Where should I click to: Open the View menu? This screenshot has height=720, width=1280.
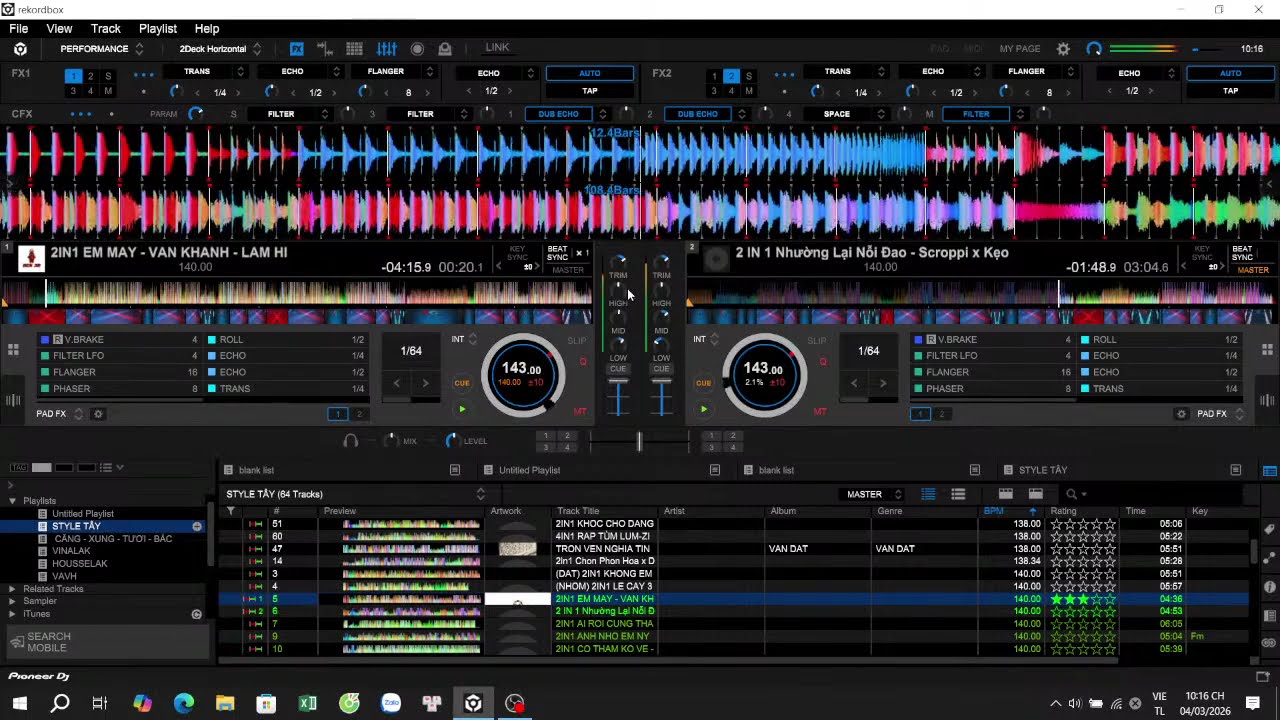tap(59, 29)
